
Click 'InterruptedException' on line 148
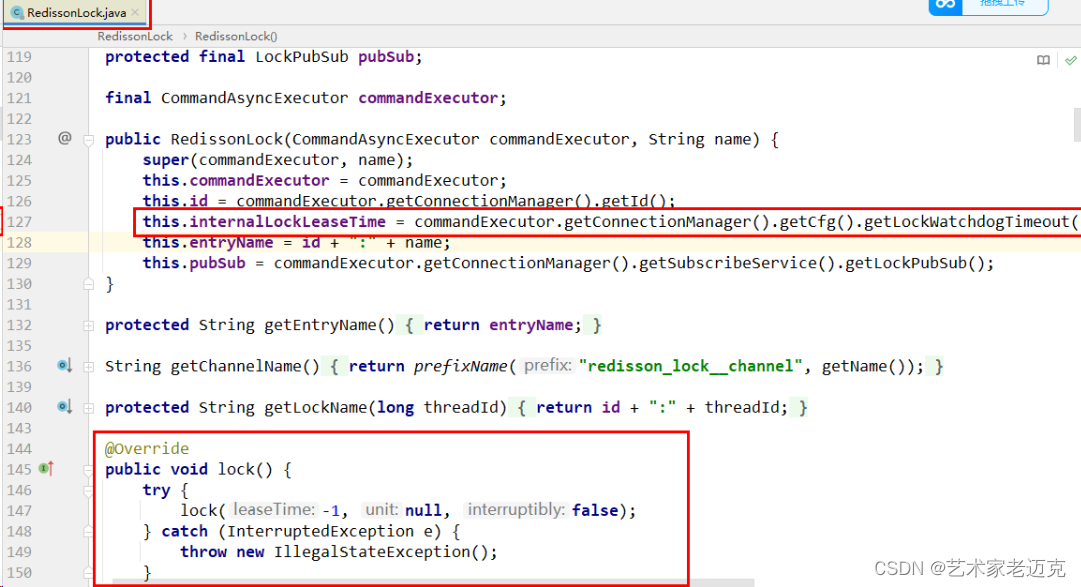tap(321, 531)
